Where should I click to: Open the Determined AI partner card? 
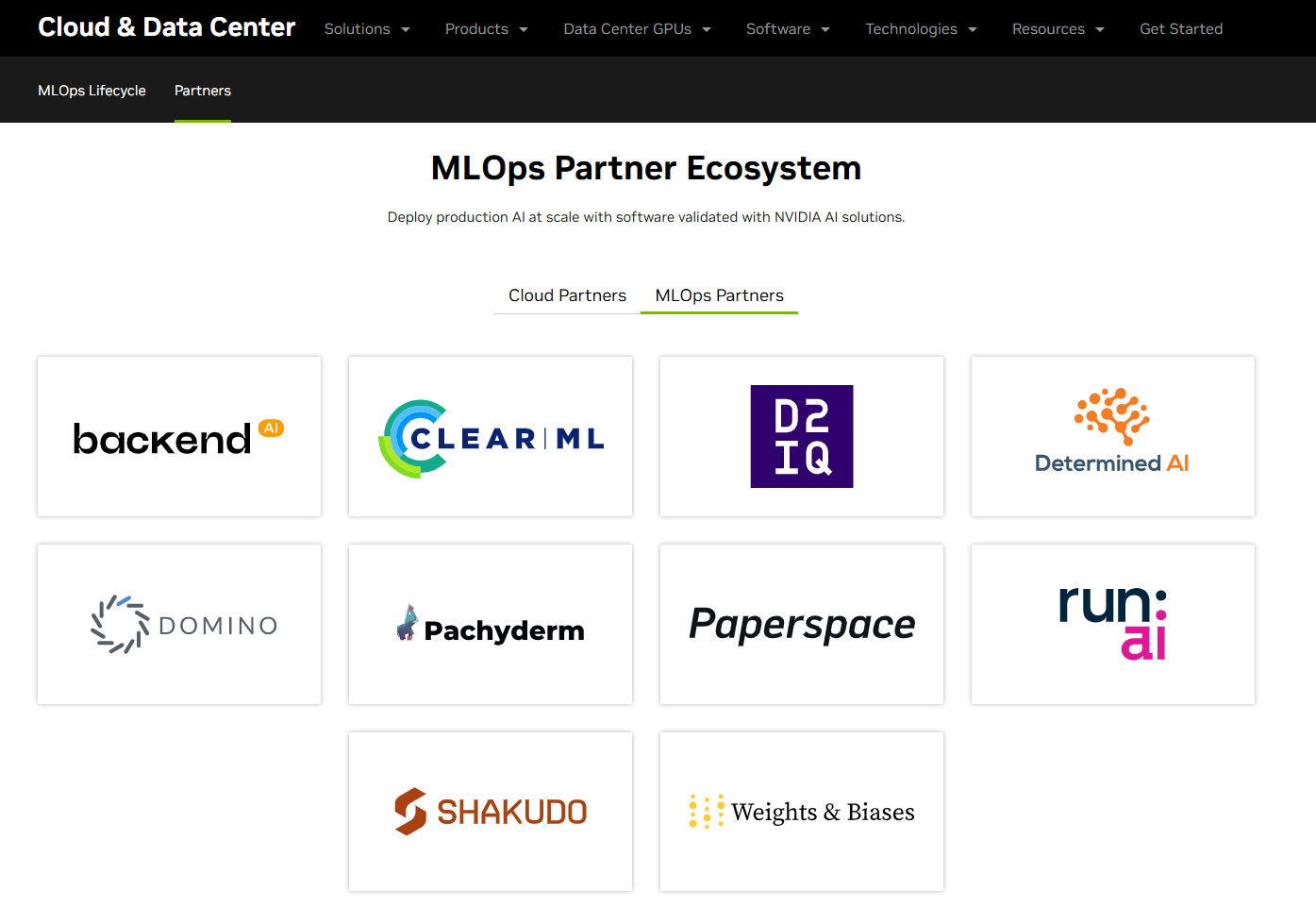pos(1113,436)
